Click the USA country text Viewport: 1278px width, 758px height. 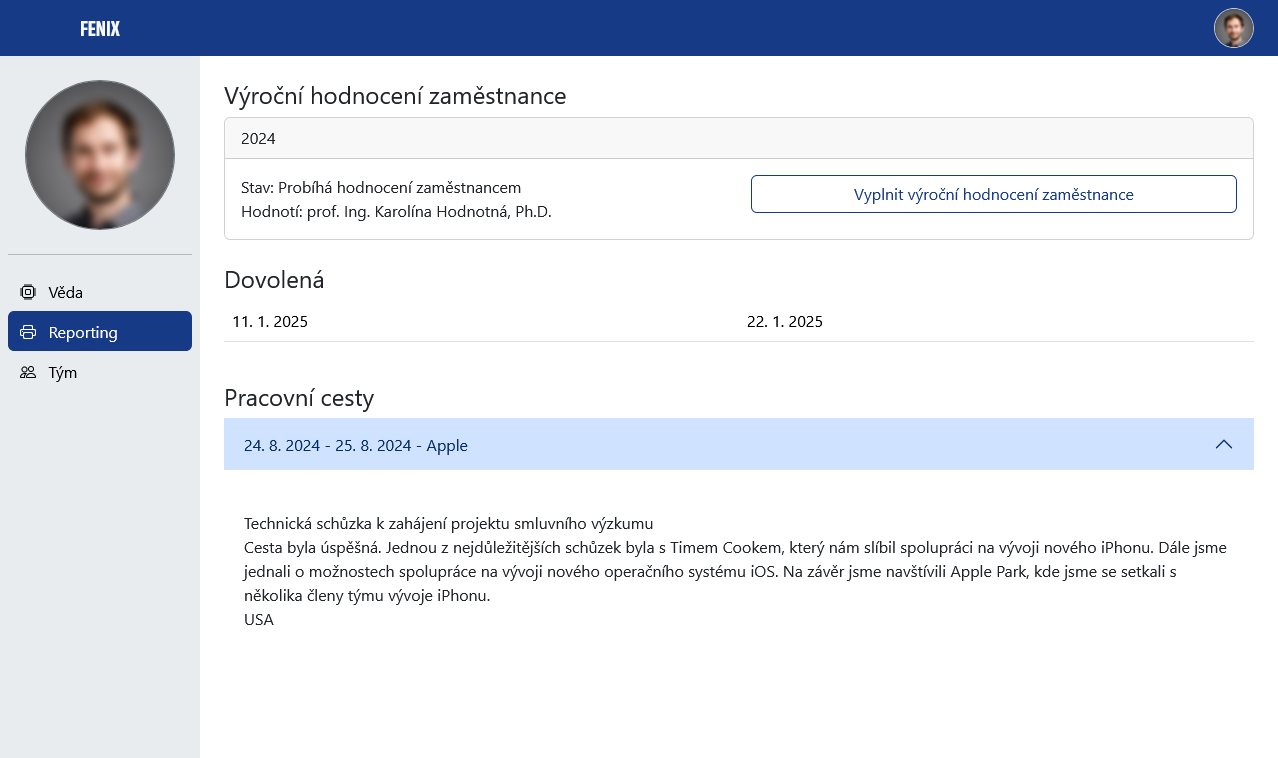[x=259, y=619]
